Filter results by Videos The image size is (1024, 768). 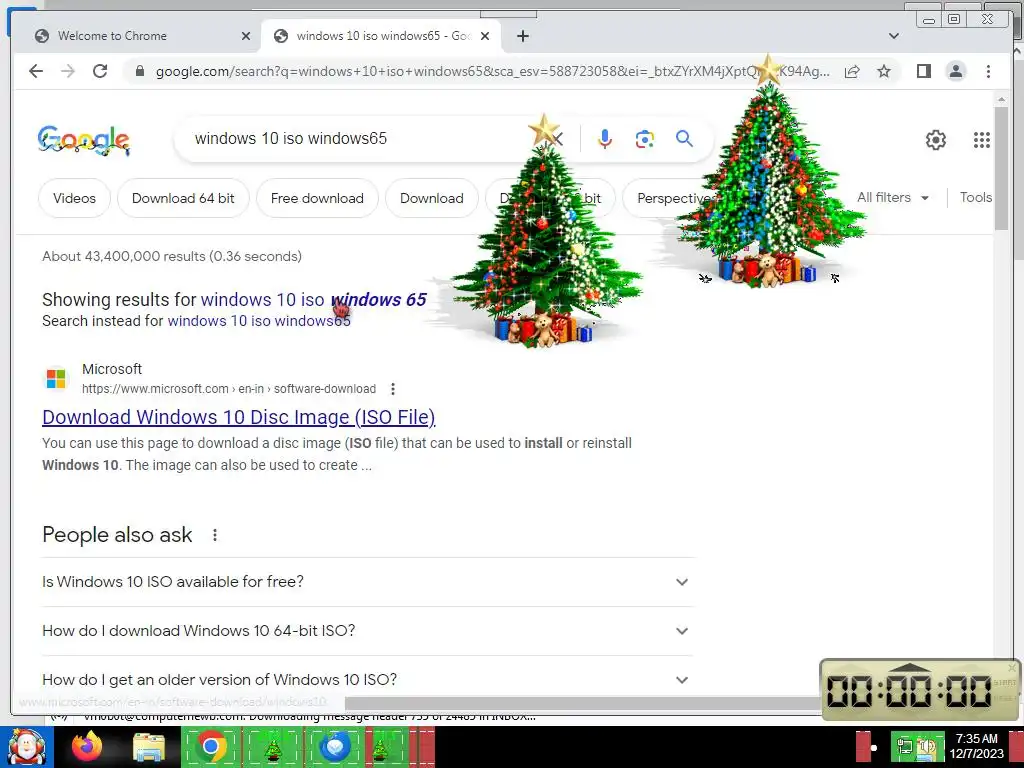74,198
